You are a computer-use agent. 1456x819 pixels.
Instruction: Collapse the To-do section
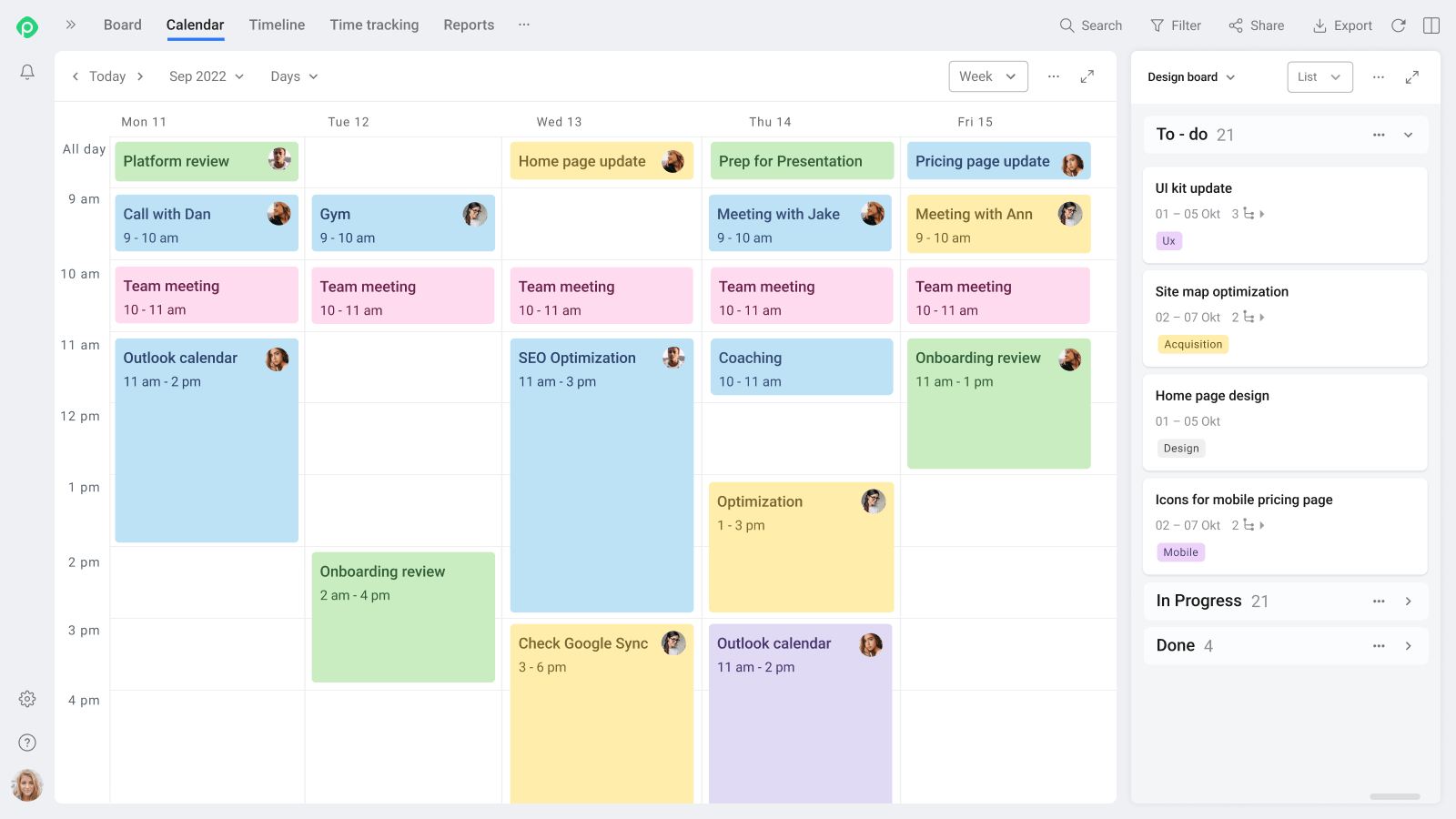(1408, 134)
